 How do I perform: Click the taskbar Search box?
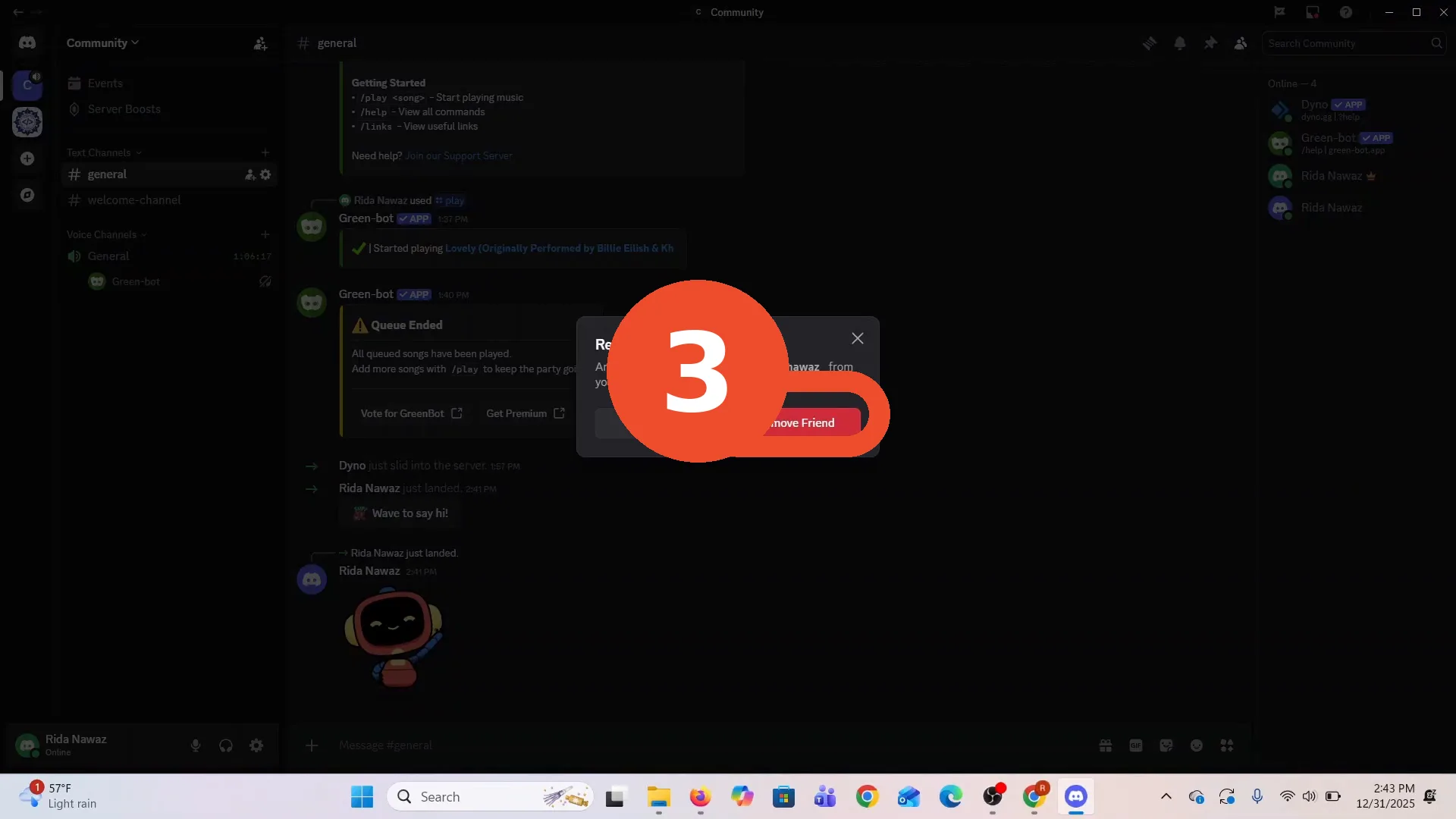tap(490, 797)
